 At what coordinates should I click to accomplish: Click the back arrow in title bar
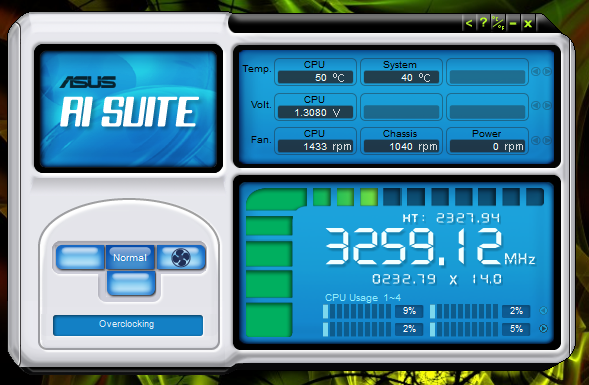click(469, 23)
